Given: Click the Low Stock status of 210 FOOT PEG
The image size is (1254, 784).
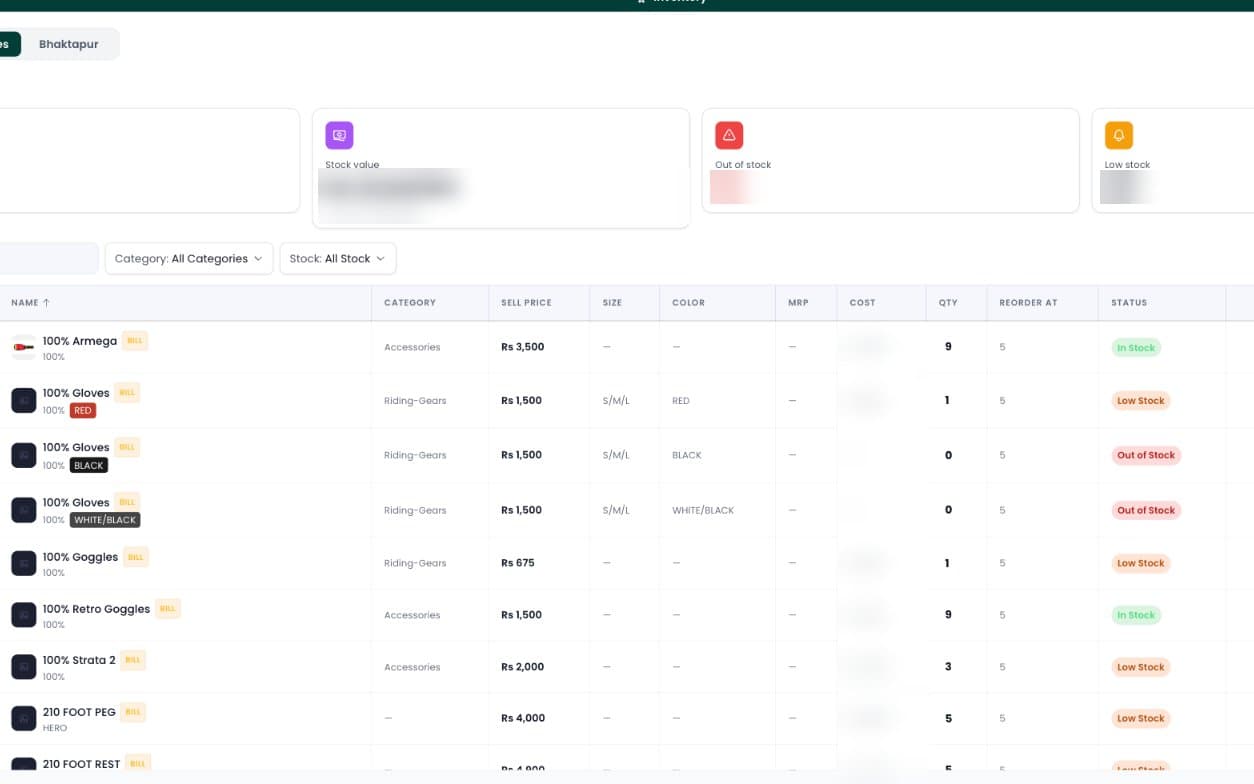Looking at the screenshot, I should (x=1141, y=718).
